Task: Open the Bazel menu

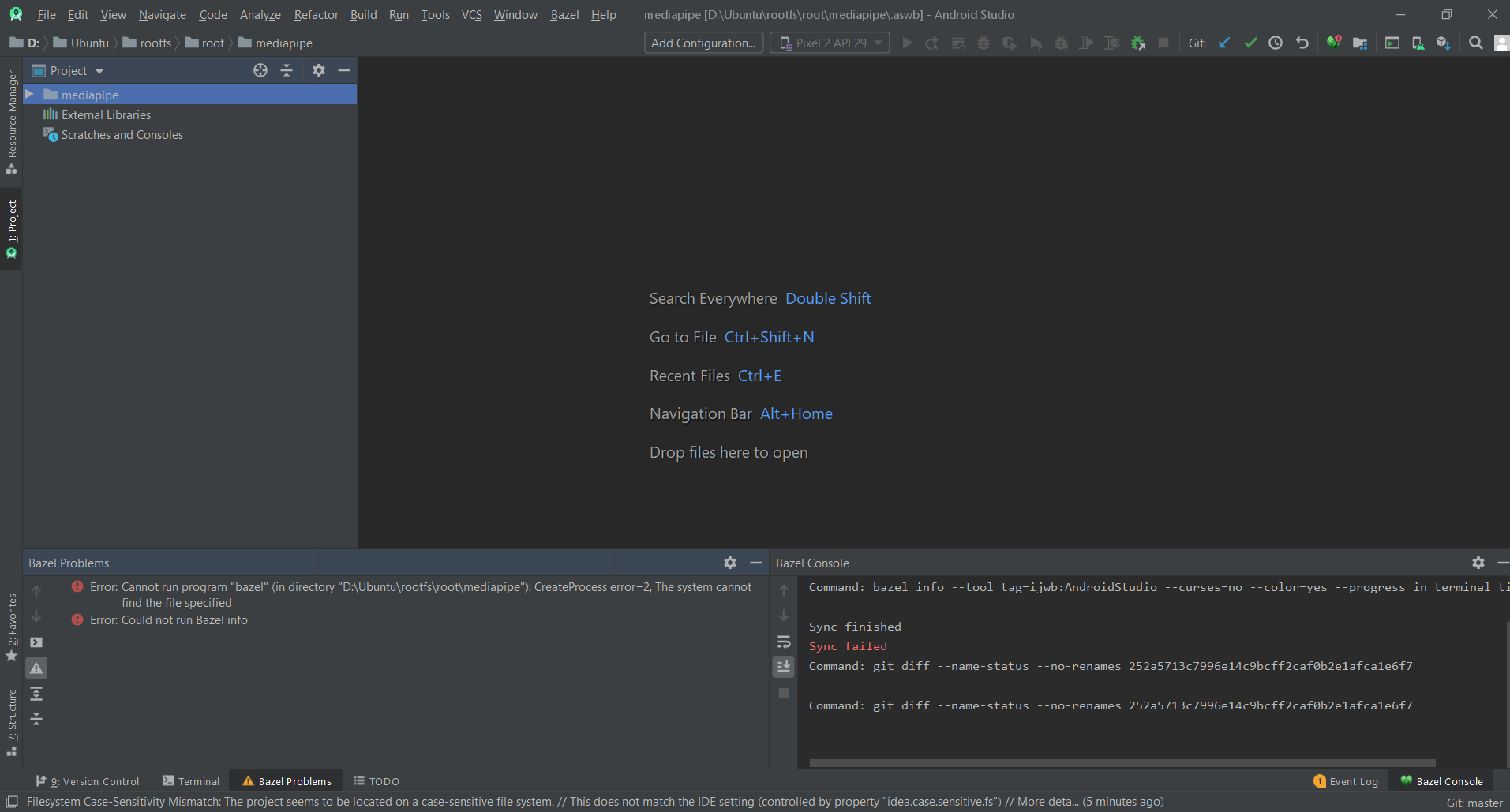Action: [x=564, y=14]
